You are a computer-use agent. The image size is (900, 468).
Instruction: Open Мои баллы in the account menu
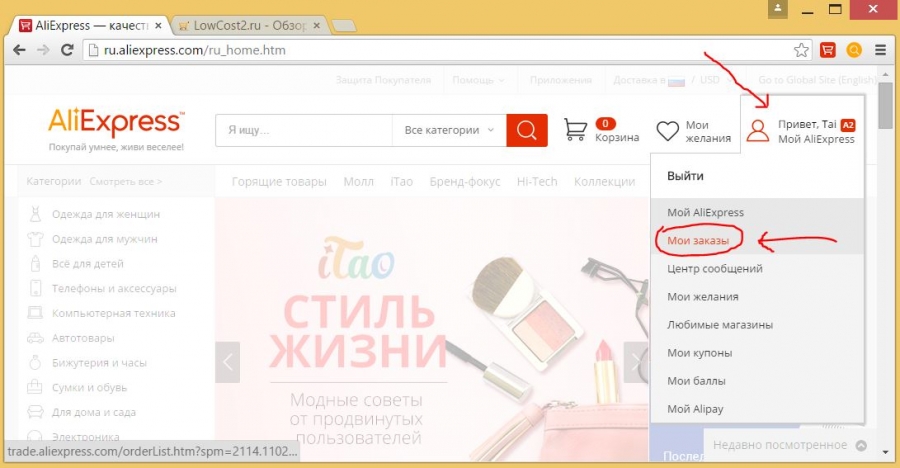point(696,381)
